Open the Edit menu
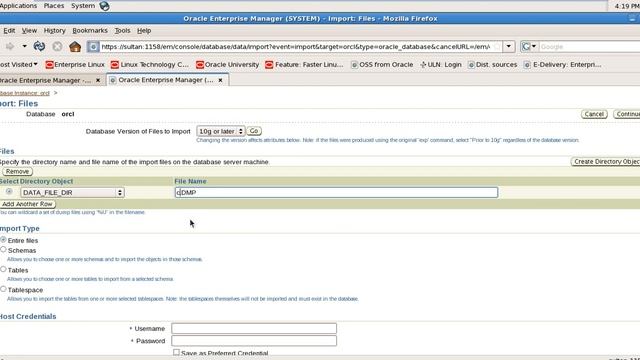640x360 pixels. pos(9,31)
